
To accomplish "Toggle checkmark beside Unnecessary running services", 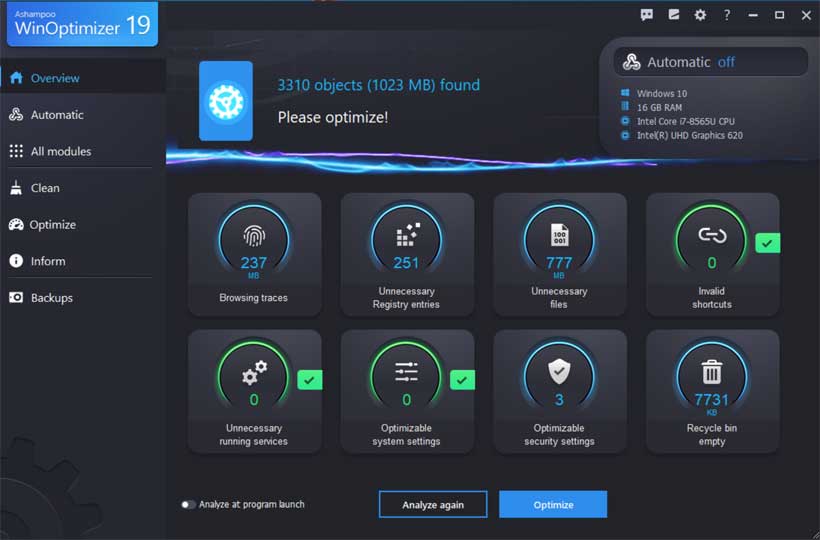I will click(310, 380).
